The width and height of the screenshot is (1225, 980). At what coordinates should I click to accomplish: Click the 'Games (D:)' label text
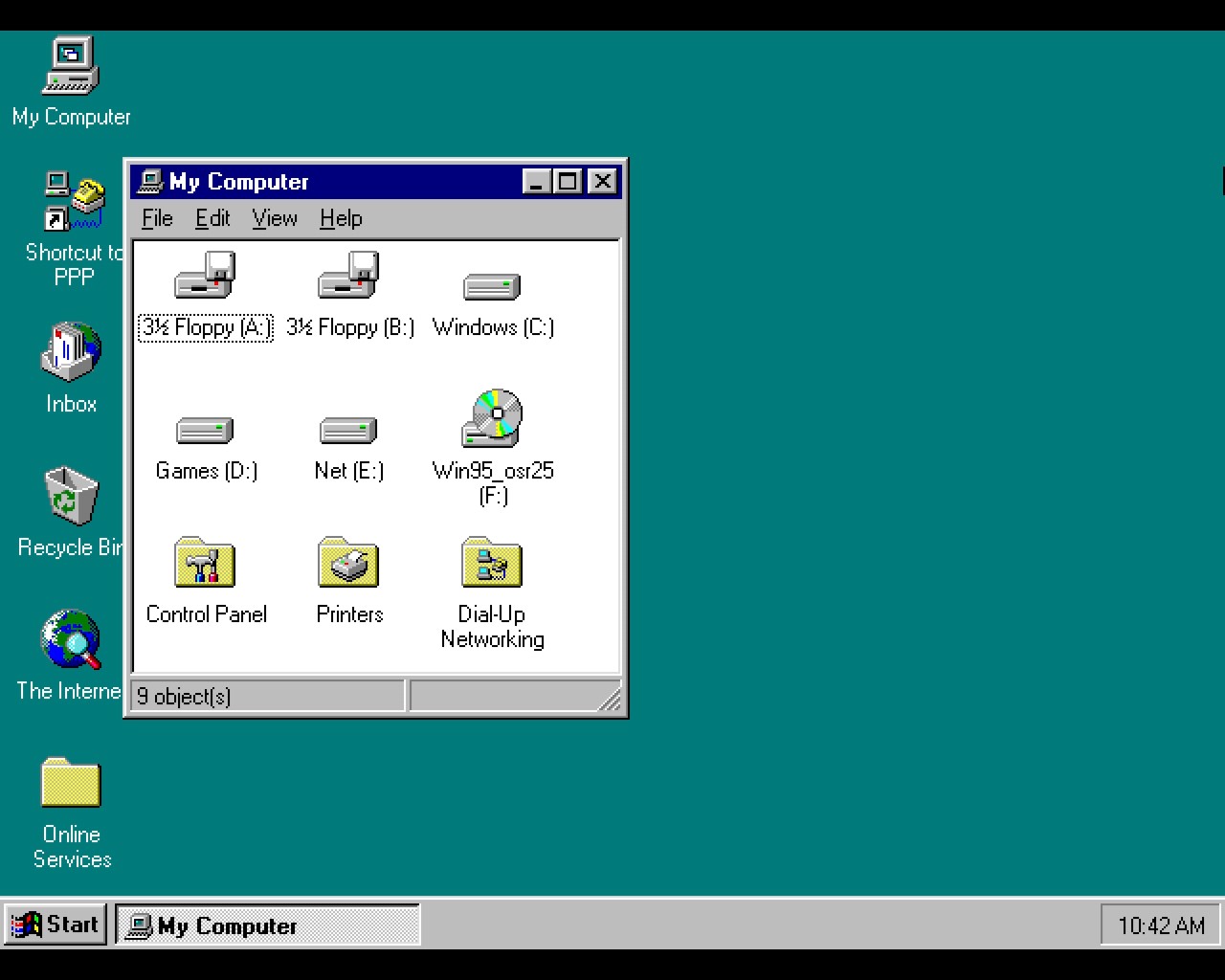tap(206, 471)
